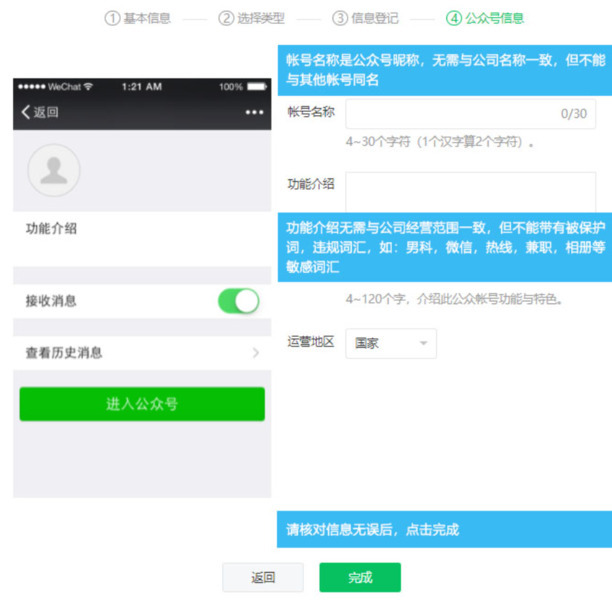This screenshot has height=602, width=612.
Task: Click step 4 公众号信息 circle icon
Action: tap(454, 18)
